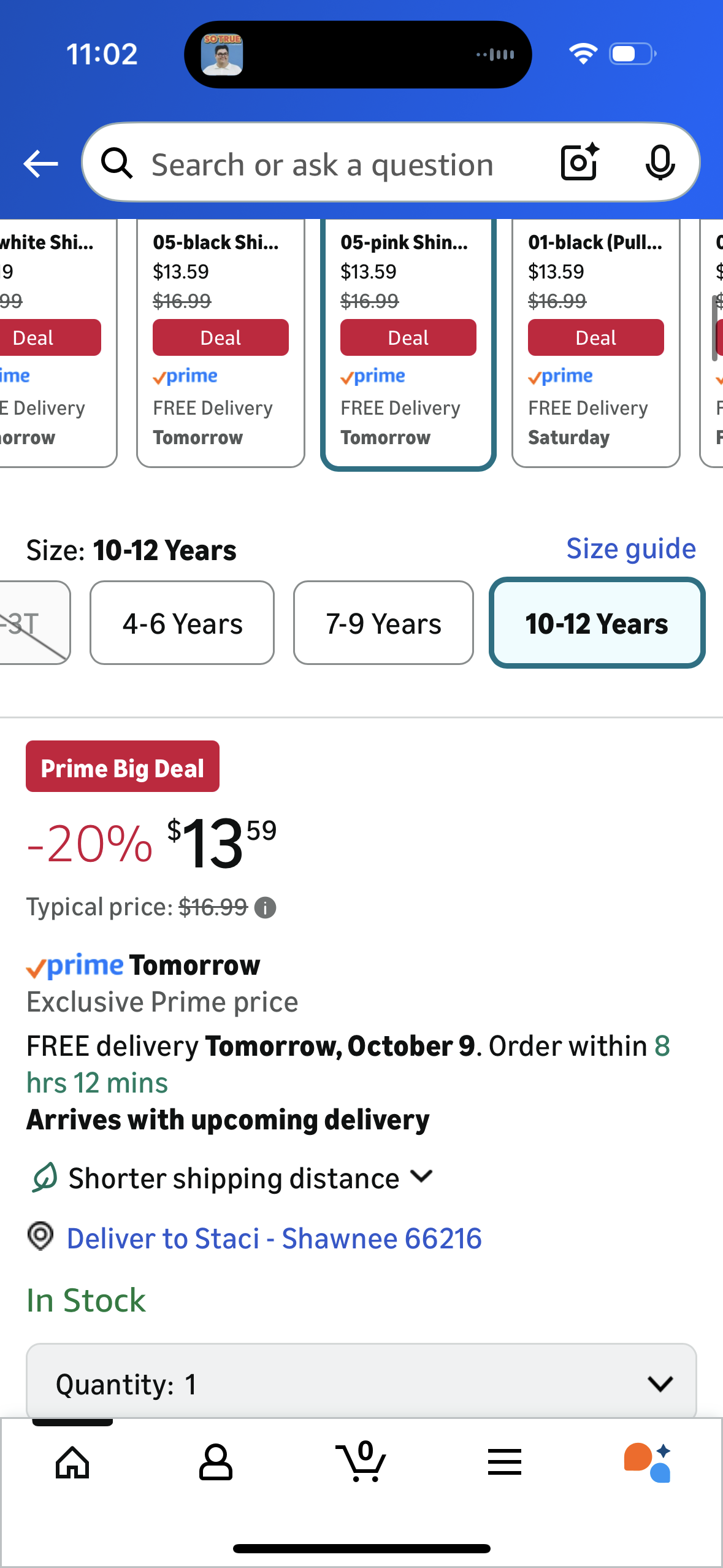Open the hamburger menu icon
This screenshot has width=723, height=1568.
pyautogui.click(x=505, y=1462)
